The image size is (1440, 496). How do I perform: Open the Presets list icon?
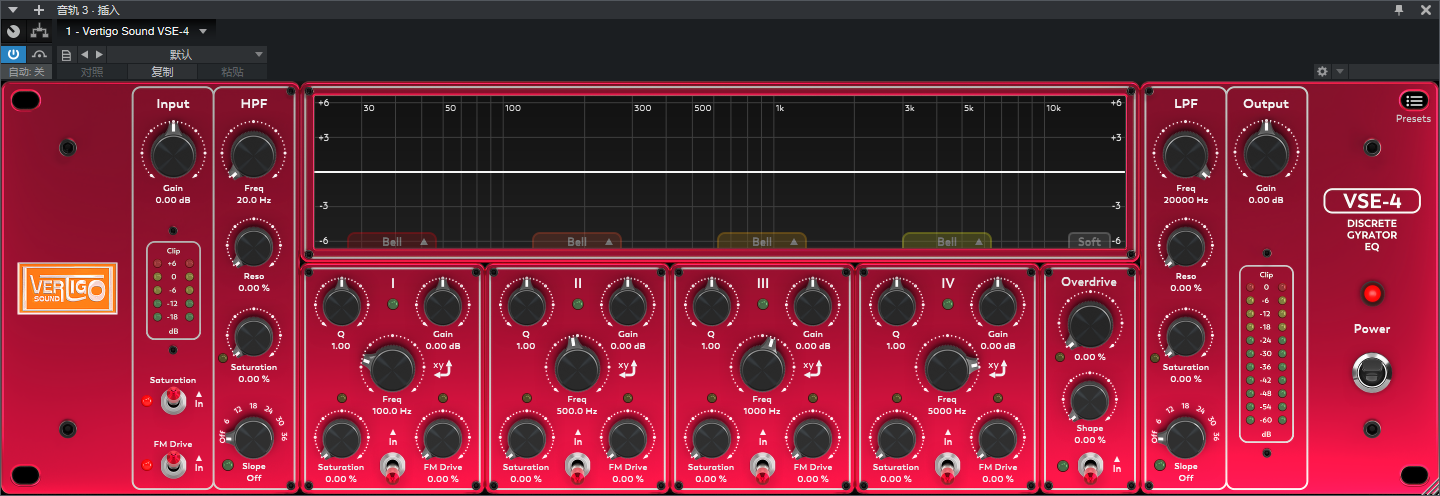coord(1413,101)
